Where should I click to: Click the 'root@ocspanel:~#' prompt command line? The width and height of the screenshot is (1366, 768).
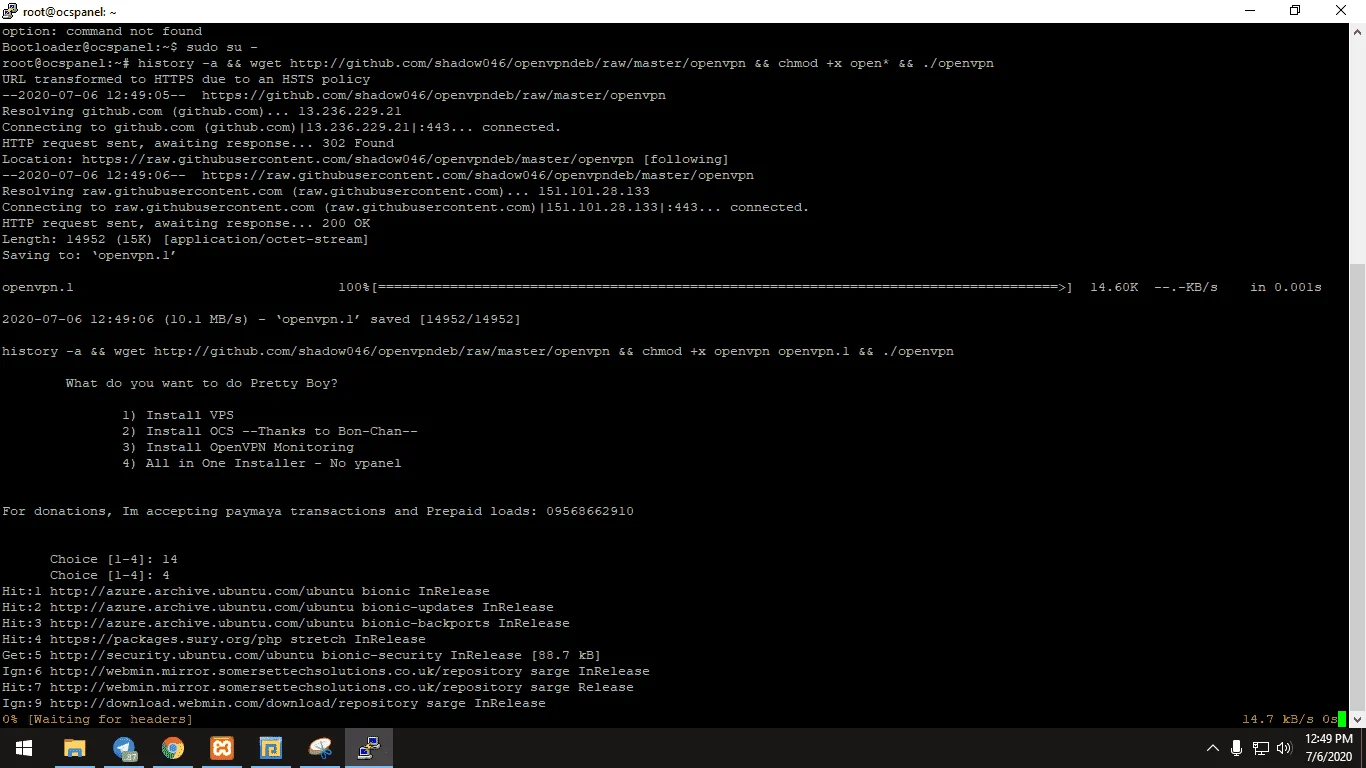pos(498,63)
